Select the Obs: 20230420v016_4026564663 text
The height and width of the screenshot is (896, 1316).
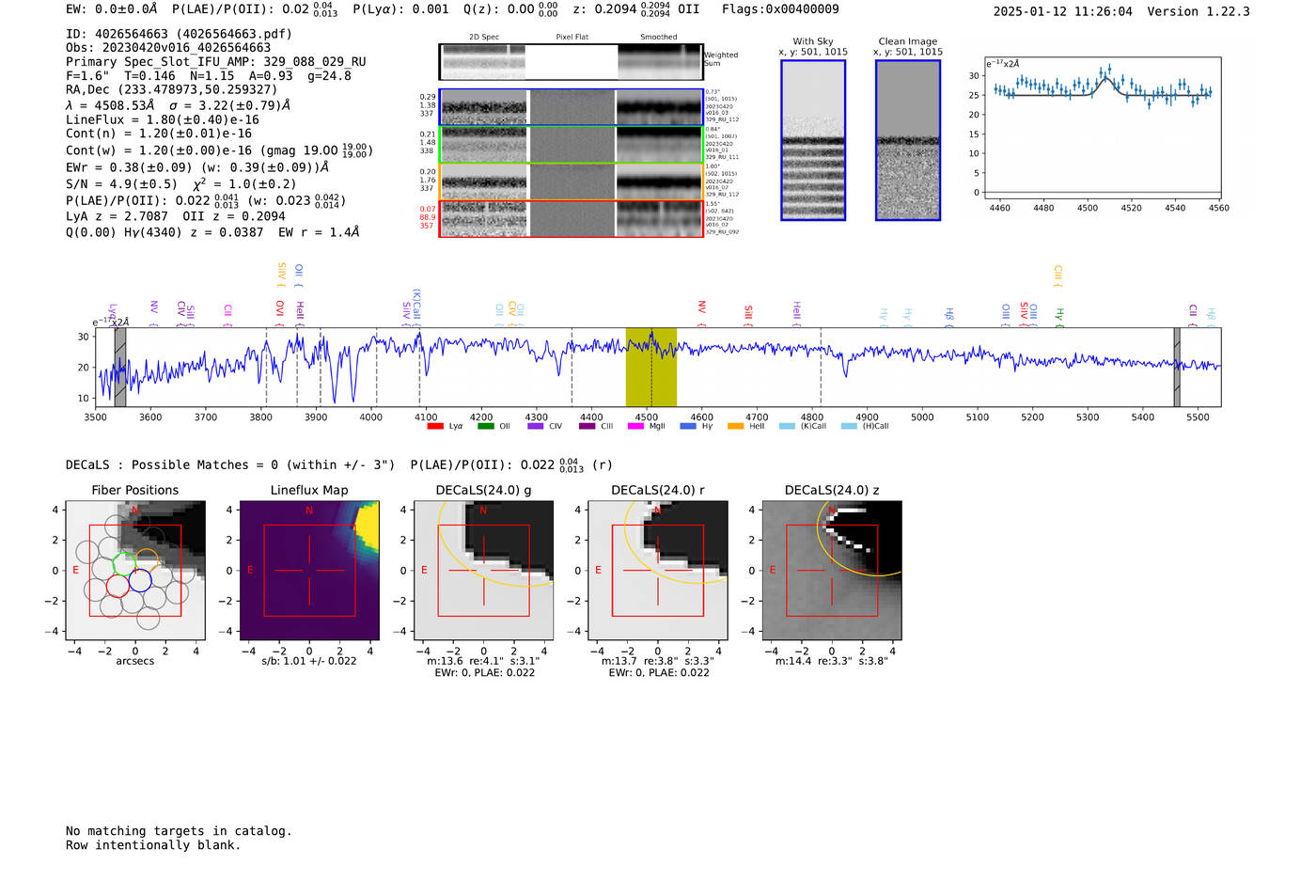pos(168,48)
